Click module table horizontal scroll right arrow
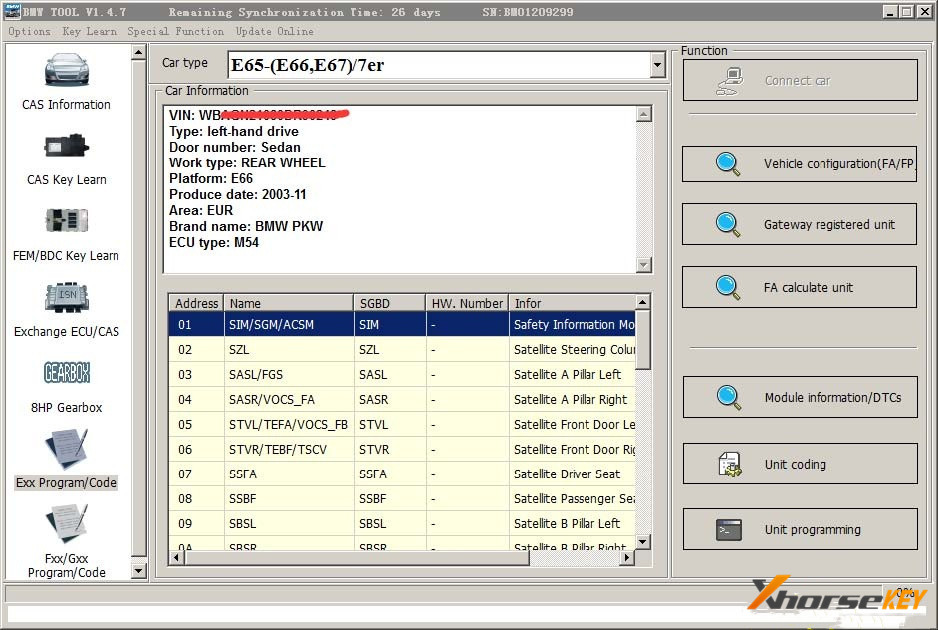The height and width of the screenshot is (630, 938). click(x=626, y=558)
